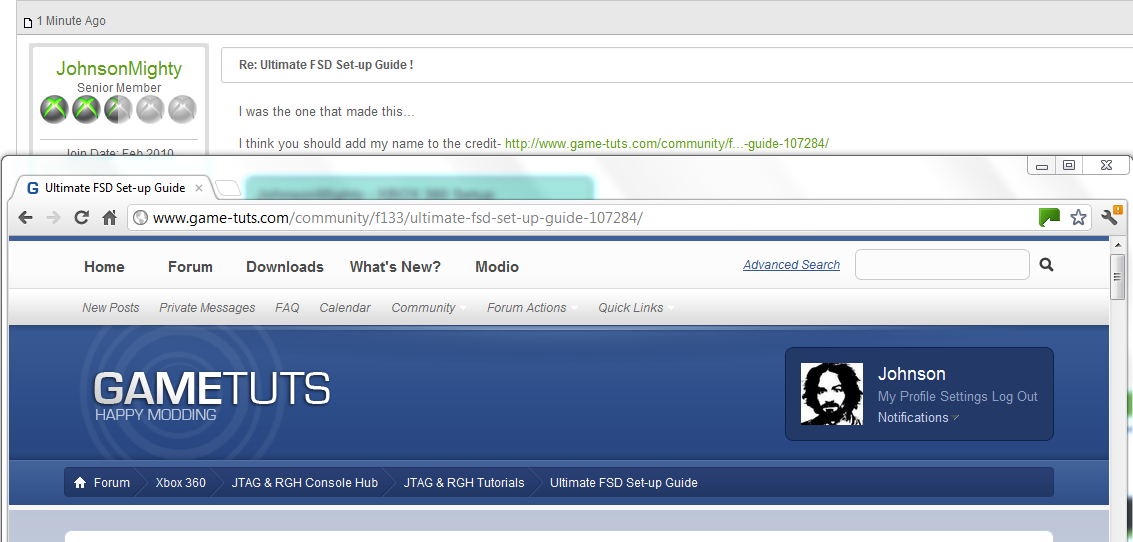Open the Modio menu item

click(496, 267)
